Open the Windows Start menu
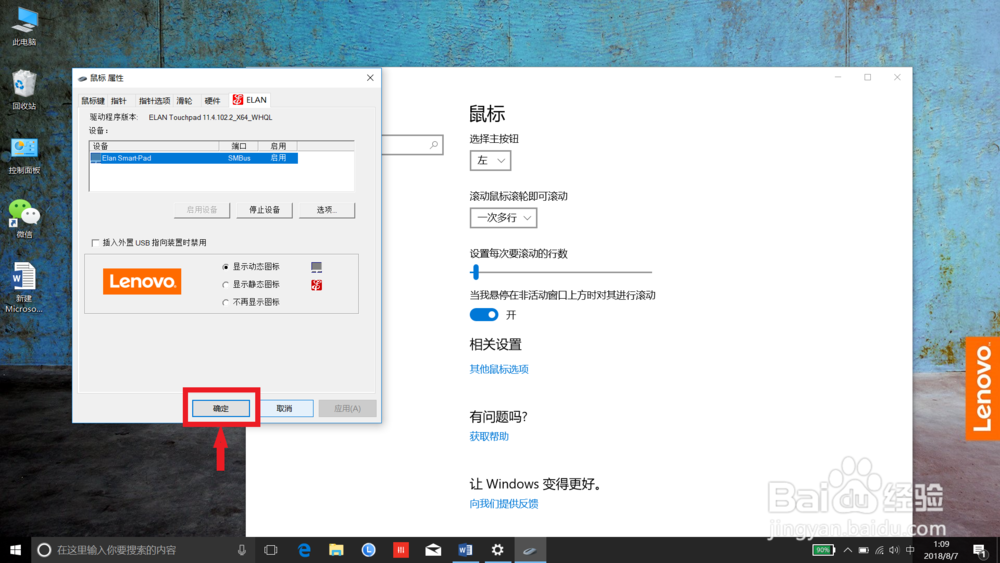This screenshot has height=563, width=1000. [x=15, y=550]
